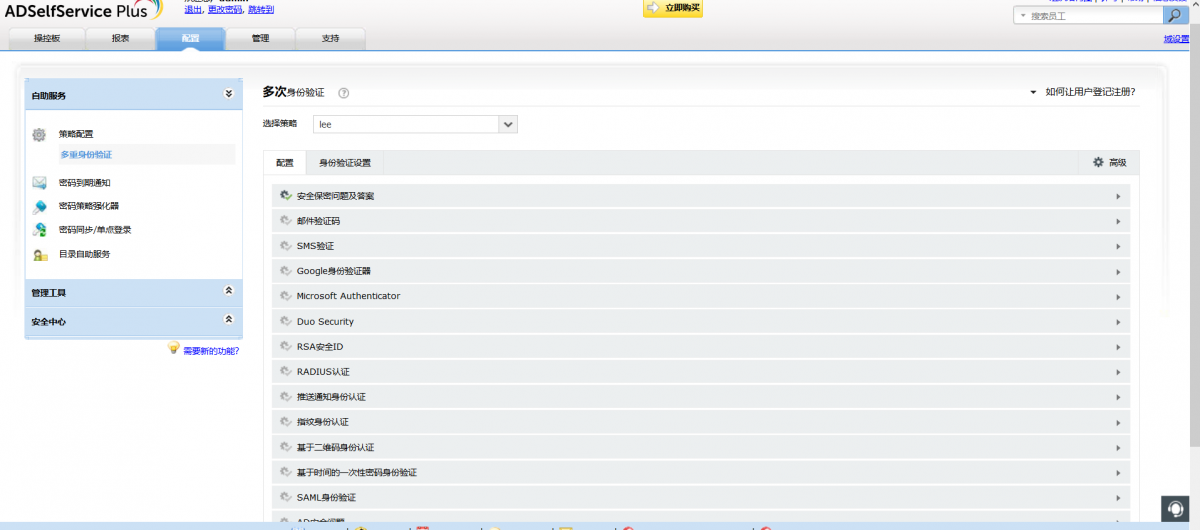The height and width of the screenshot is (530, 1200).
Task: Click the 立即购买 button
Action: coord(673,8)
